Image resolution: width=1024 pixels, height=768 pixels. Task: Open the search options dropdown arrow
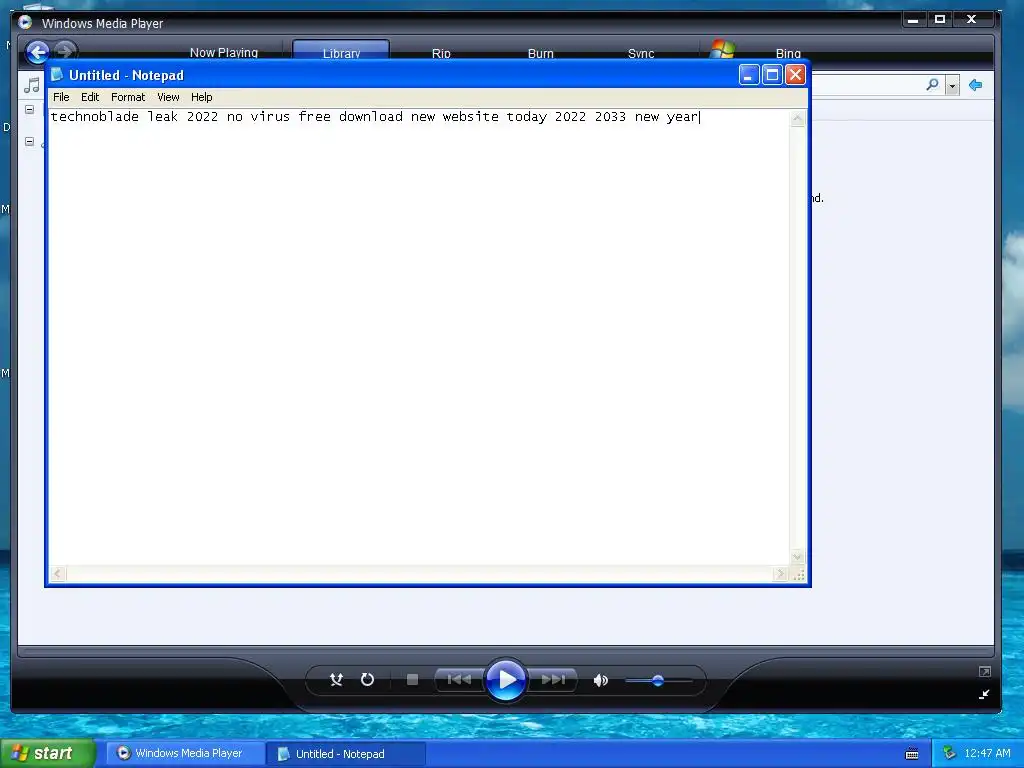952,86
